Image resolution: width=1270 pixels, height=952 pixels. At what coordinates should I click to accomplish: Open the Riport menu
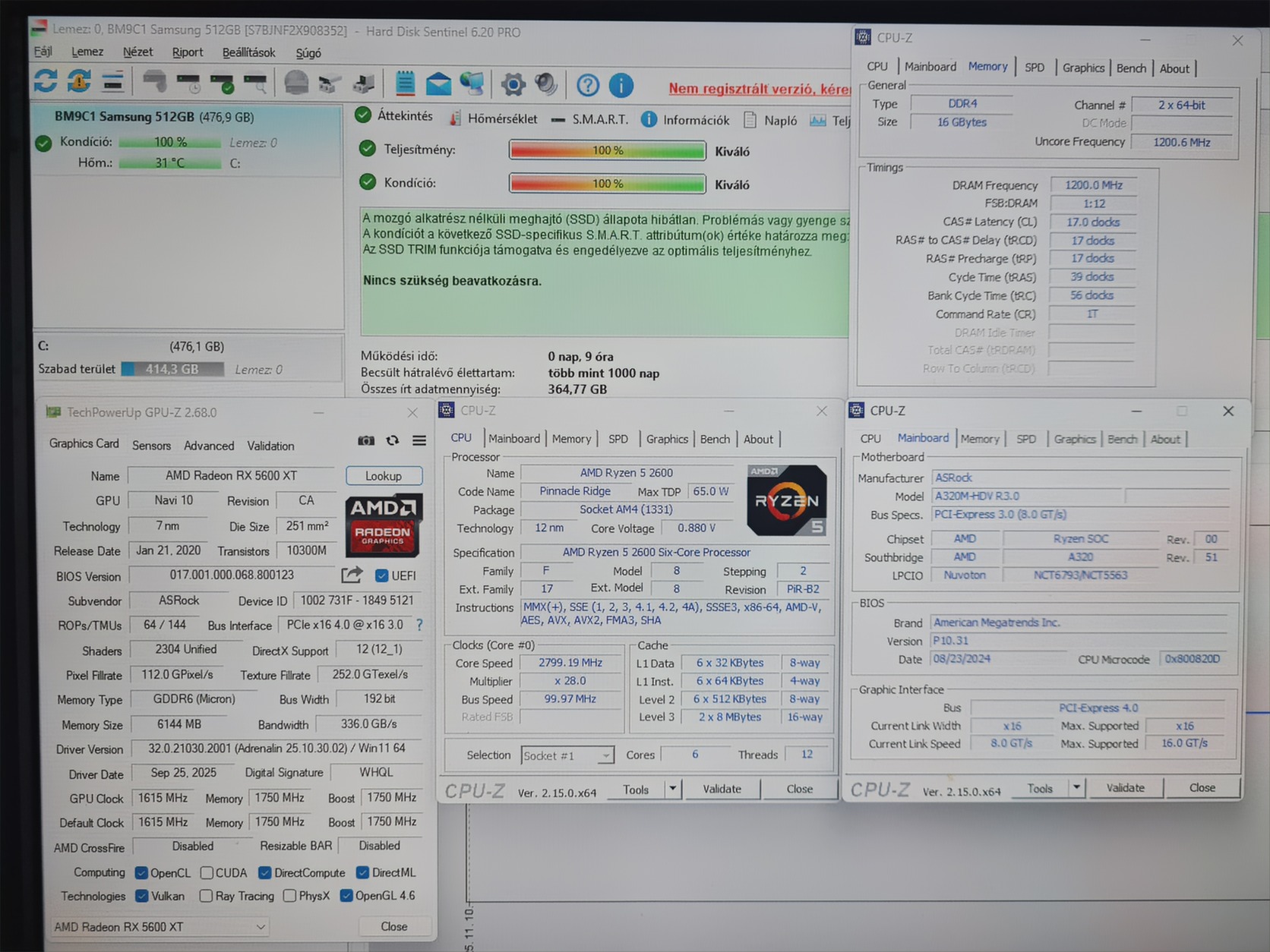188,52
